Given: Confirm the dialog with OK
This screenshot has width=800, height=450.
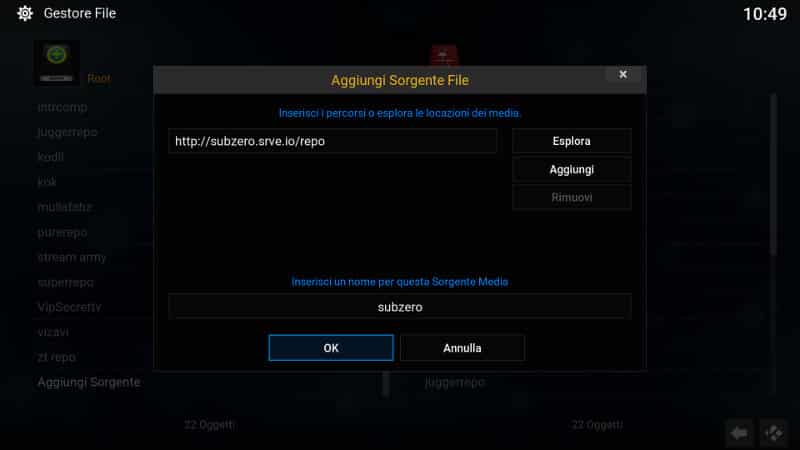Looking at the screenshot, I should 331,348.
